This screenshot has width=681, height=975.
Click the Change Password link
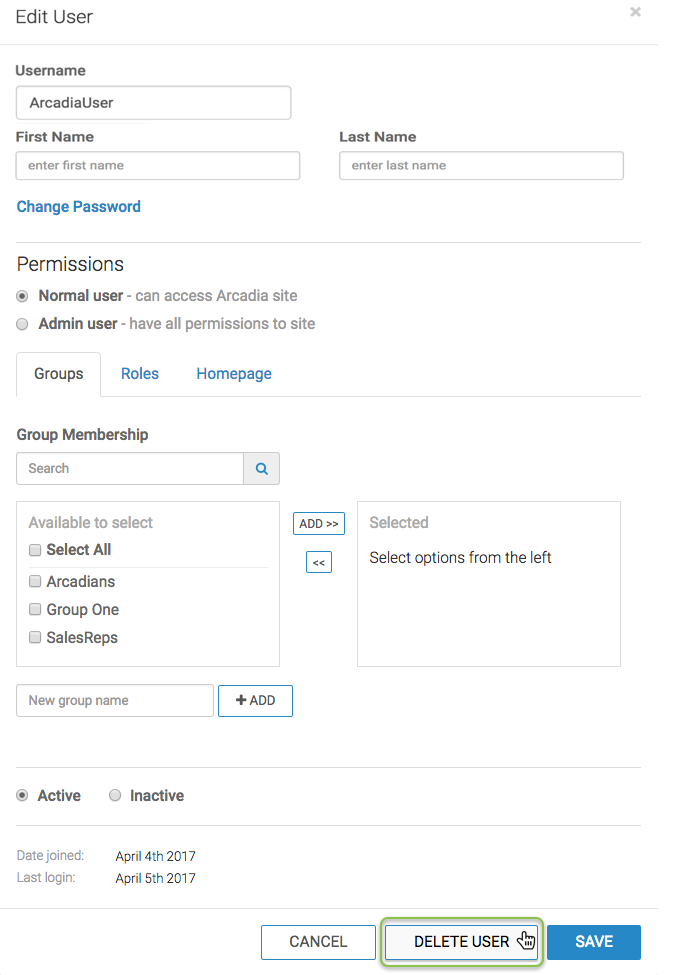[79, 207]
